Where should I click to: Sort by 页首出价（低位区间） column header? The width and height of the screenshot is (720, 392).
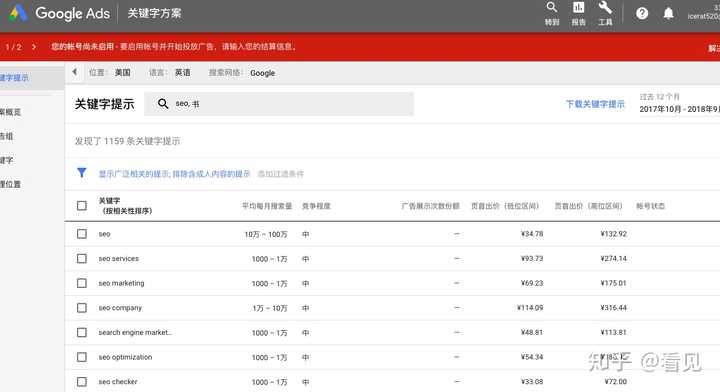[x=505, y=206]
